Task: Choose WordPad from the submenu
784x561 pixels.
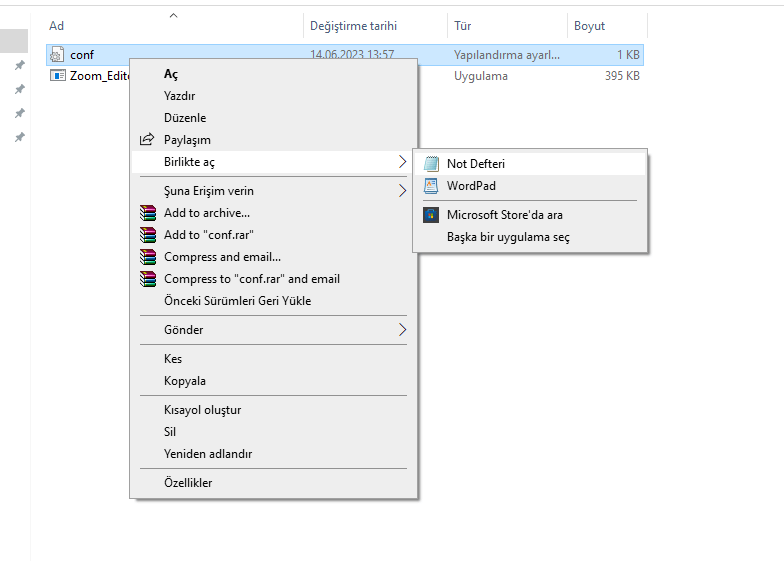Action: pyautogui.click(x=530, y=186)
